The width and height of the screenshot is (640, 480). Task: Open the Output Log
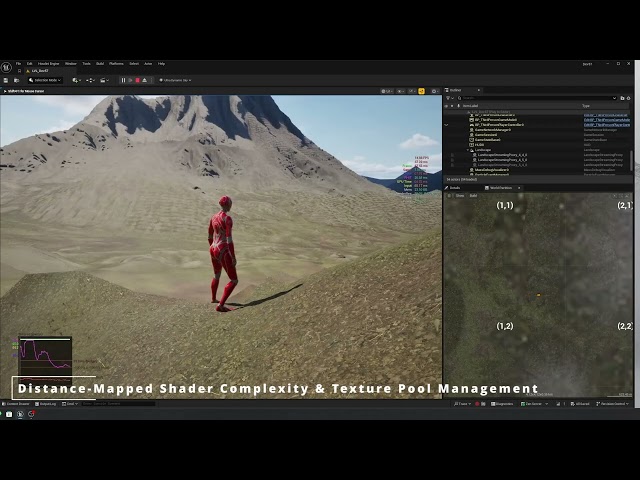[x=45, y=404]
